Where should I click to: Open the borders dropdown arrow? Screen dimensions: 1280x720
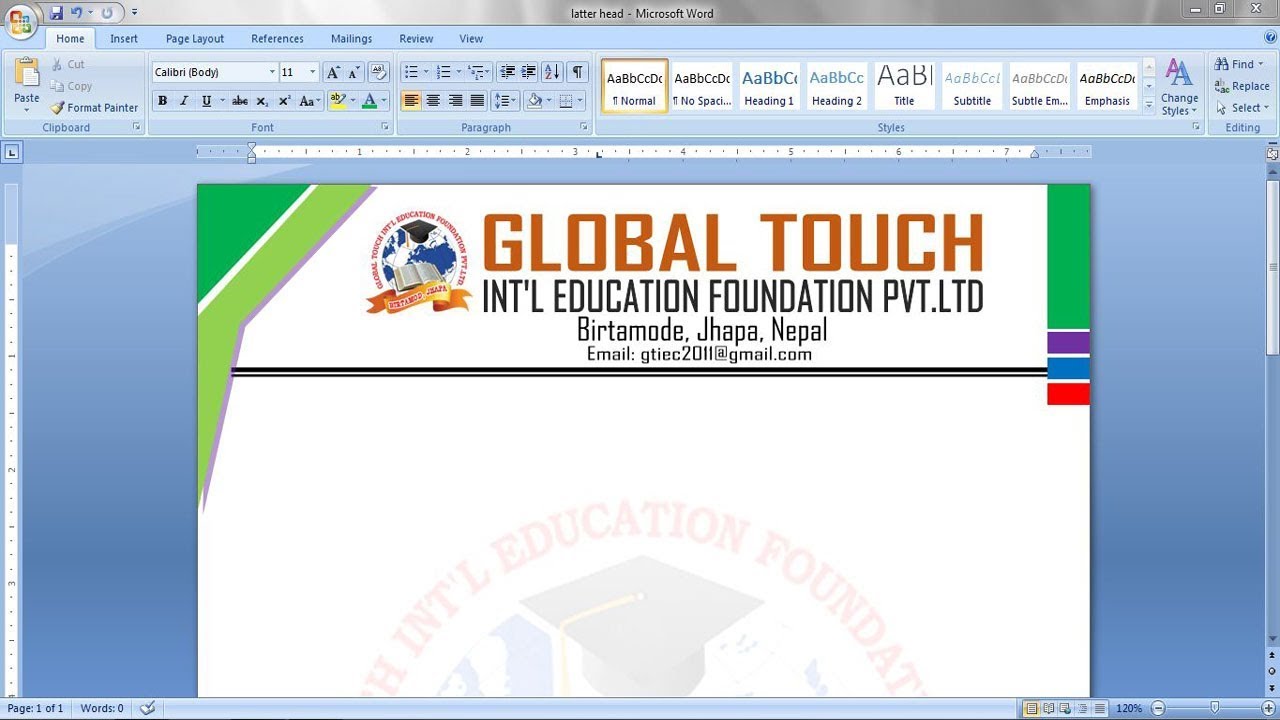[x=581, y=101]
